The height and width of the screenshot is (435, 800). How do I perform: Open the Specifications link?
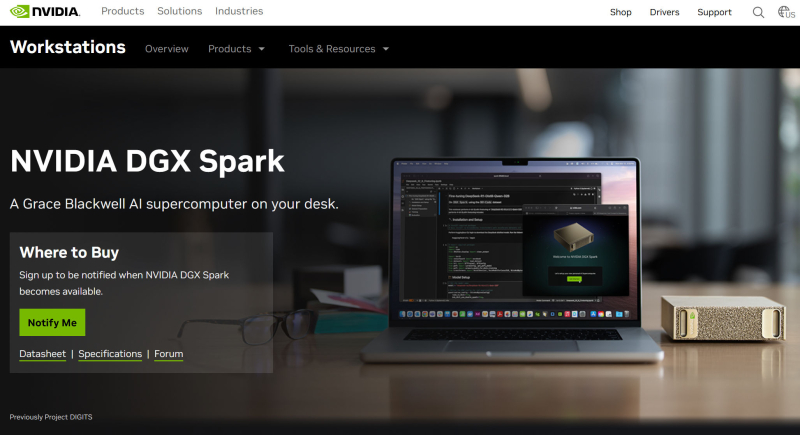click(110, 354)
